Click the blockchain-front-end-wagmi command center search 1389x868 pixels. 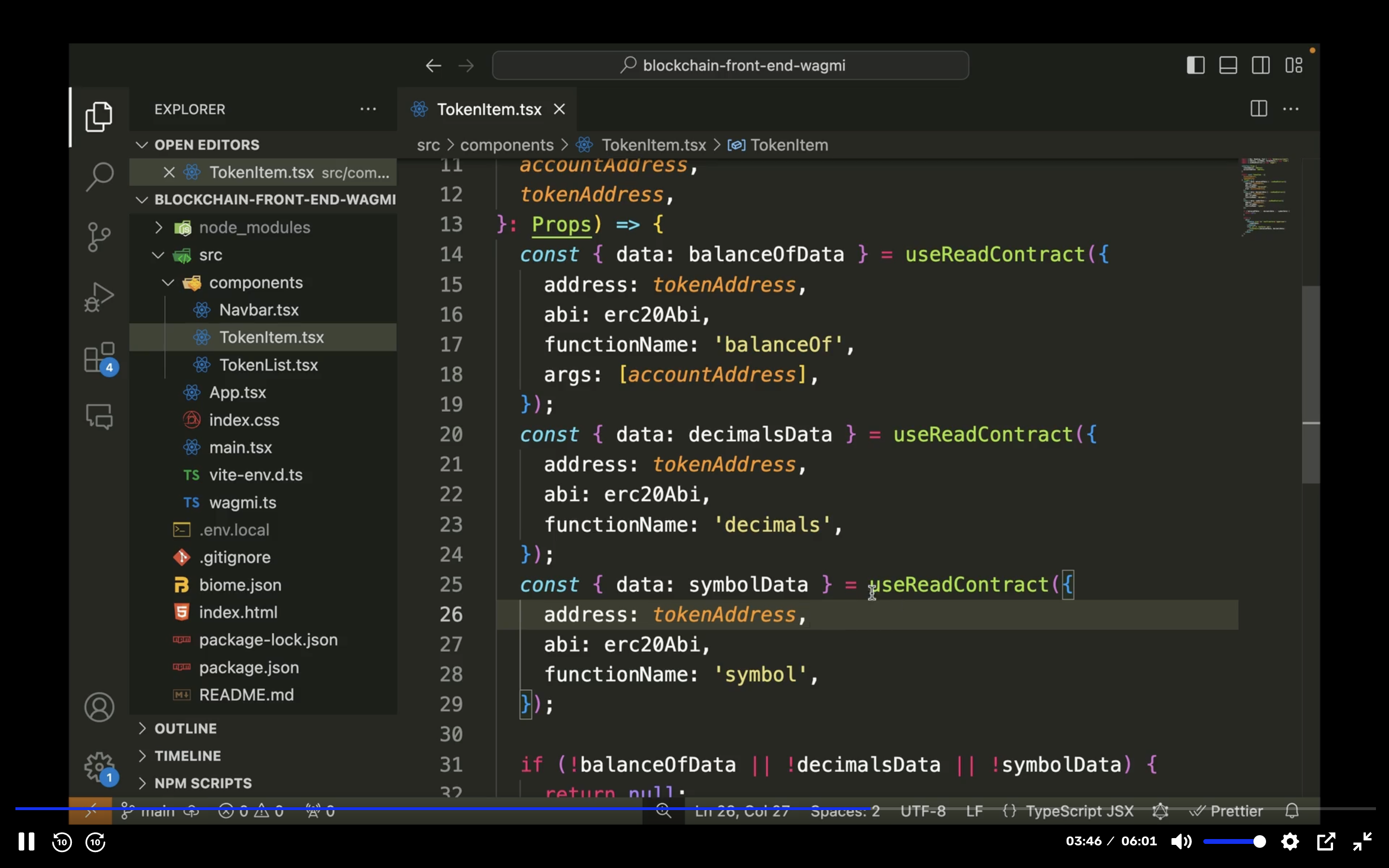[x=730, y=66]
